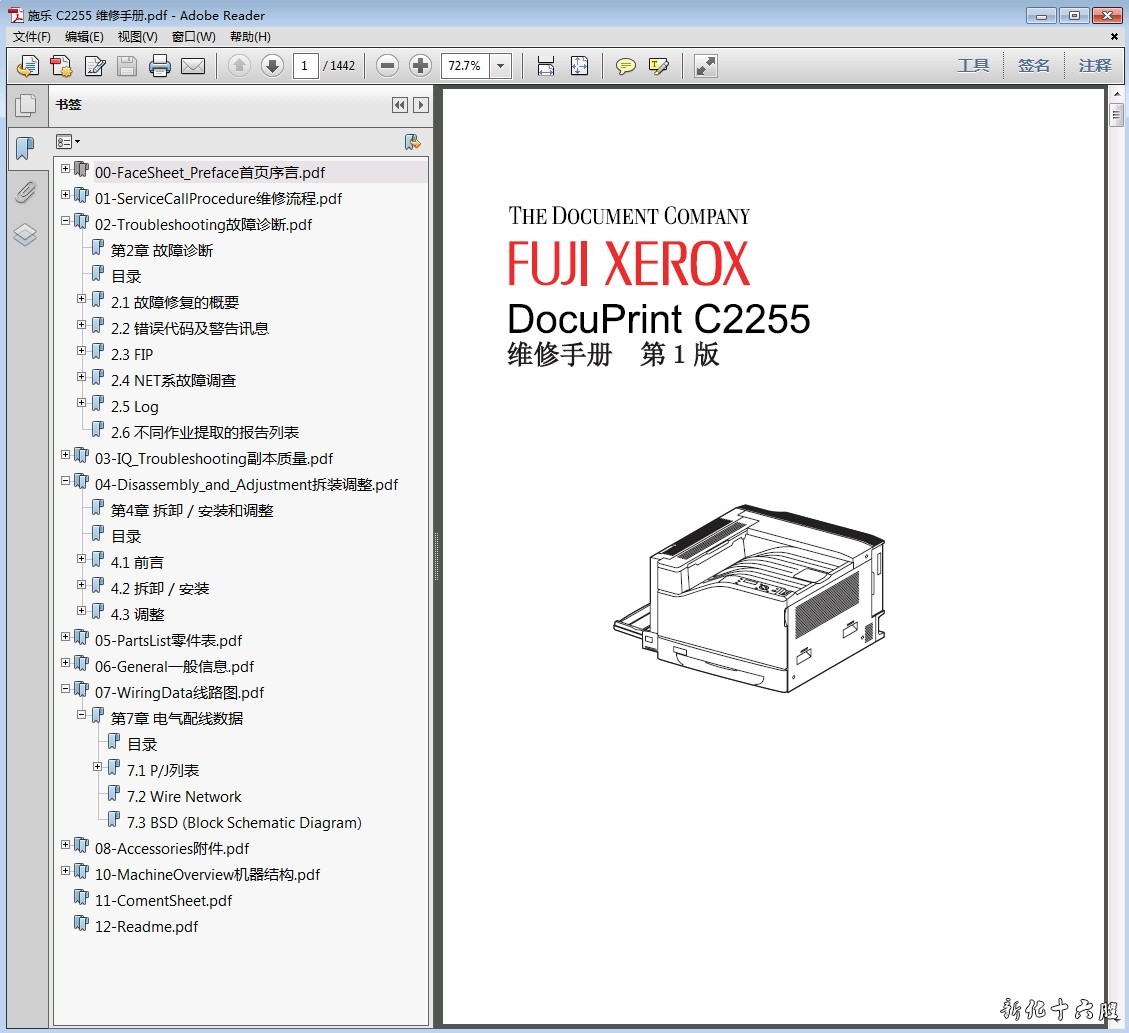Click the Print icon in the toolbar
Viewport: 1129px width, 1033px height.
click(160, 66)
